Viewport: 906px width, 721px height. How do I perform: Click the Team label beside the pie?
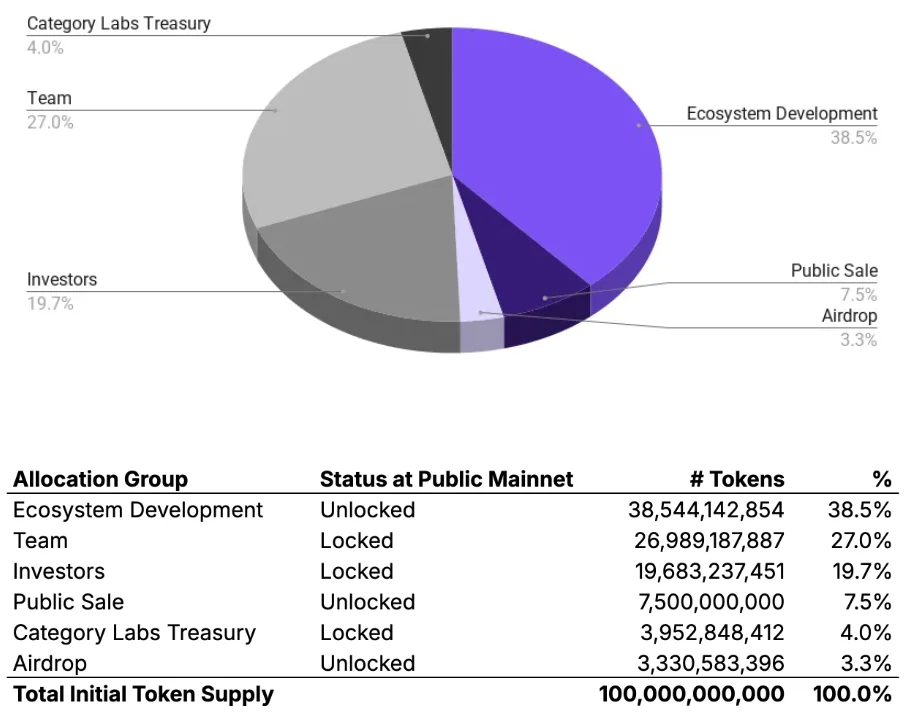49,98
